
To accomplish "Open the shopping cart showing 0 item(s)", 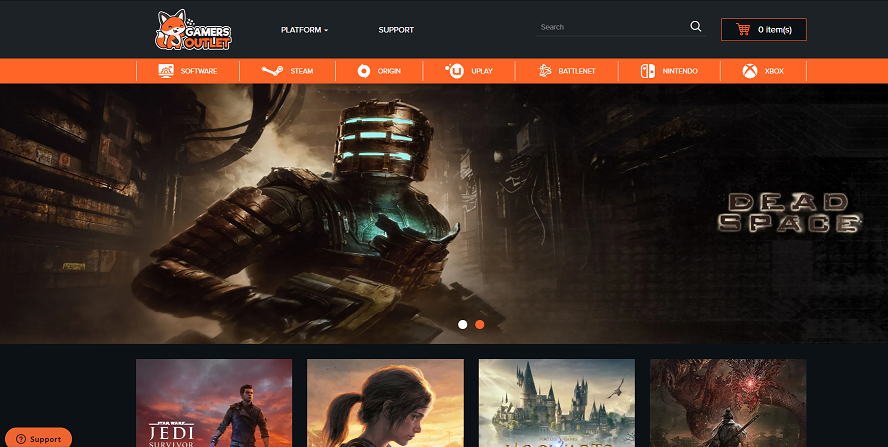I will 763,29.
